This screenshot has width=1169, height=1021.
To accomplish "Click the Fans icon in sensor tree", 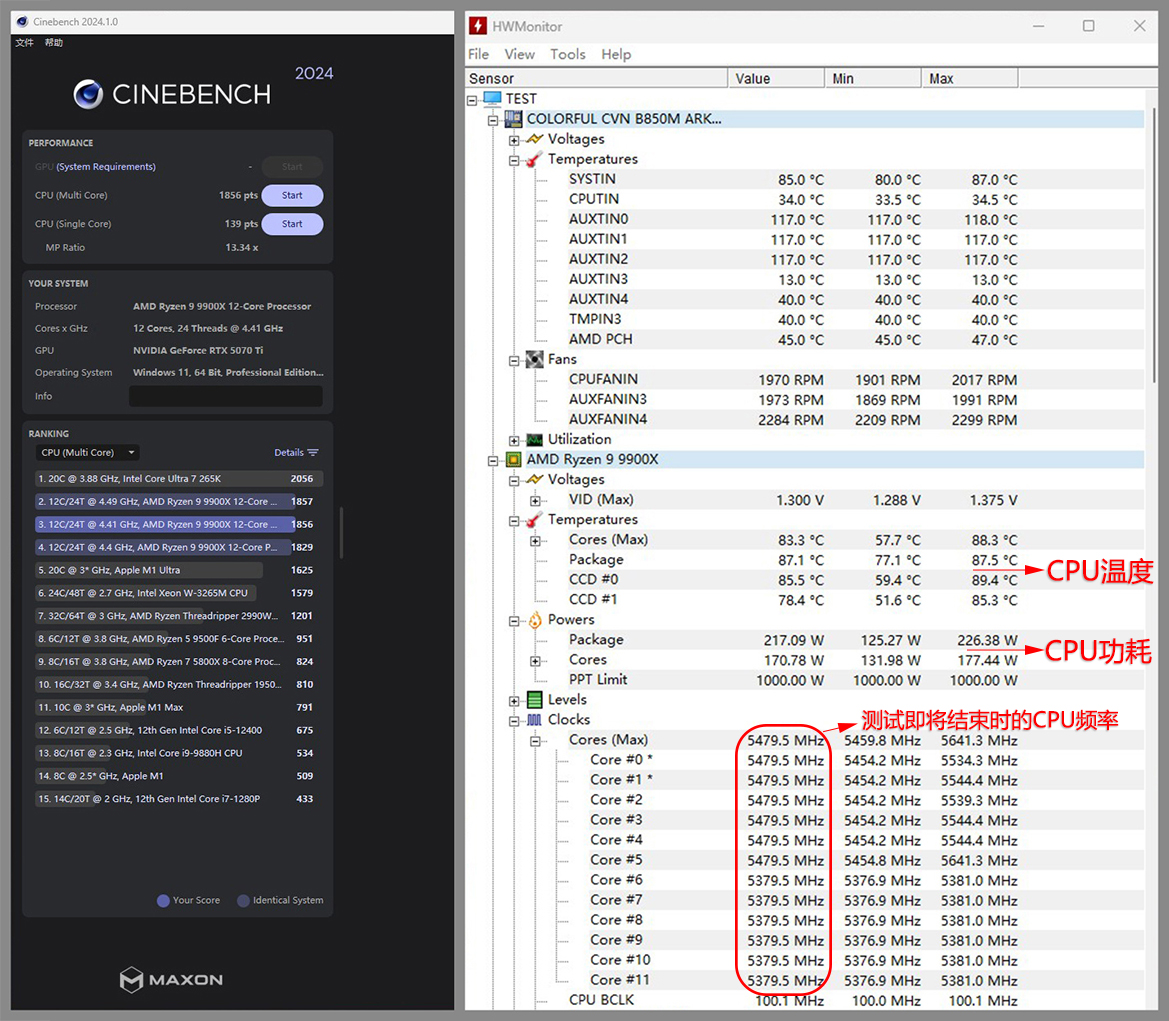I will pos(534,359).
